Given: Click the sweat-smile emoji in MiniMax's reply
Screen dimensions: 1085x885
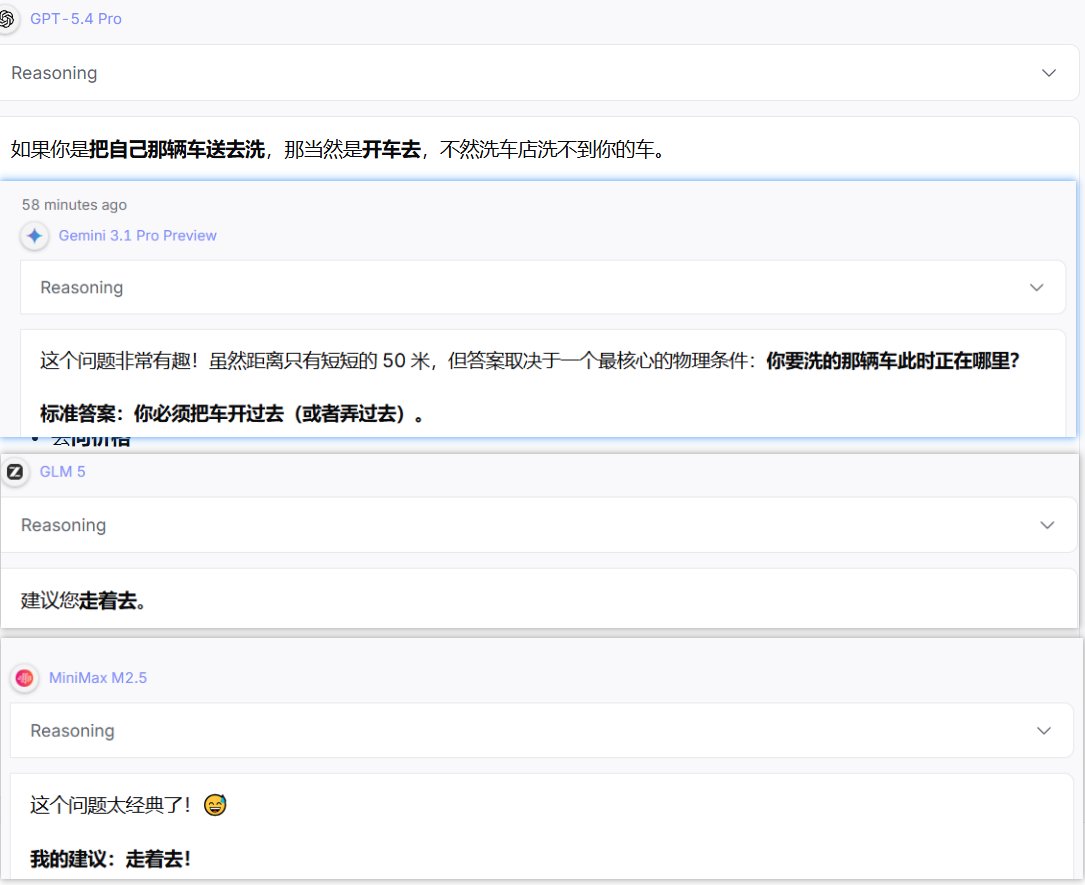Looking at the screenshot, I should (x=214, y=805).
